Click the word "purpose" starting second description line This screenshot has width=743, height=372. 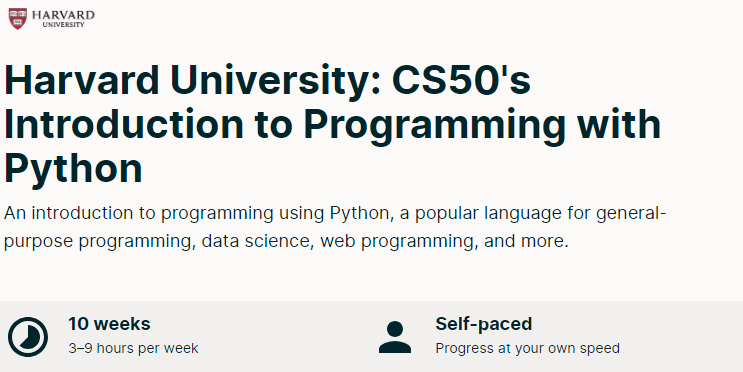tap(39, 243)
